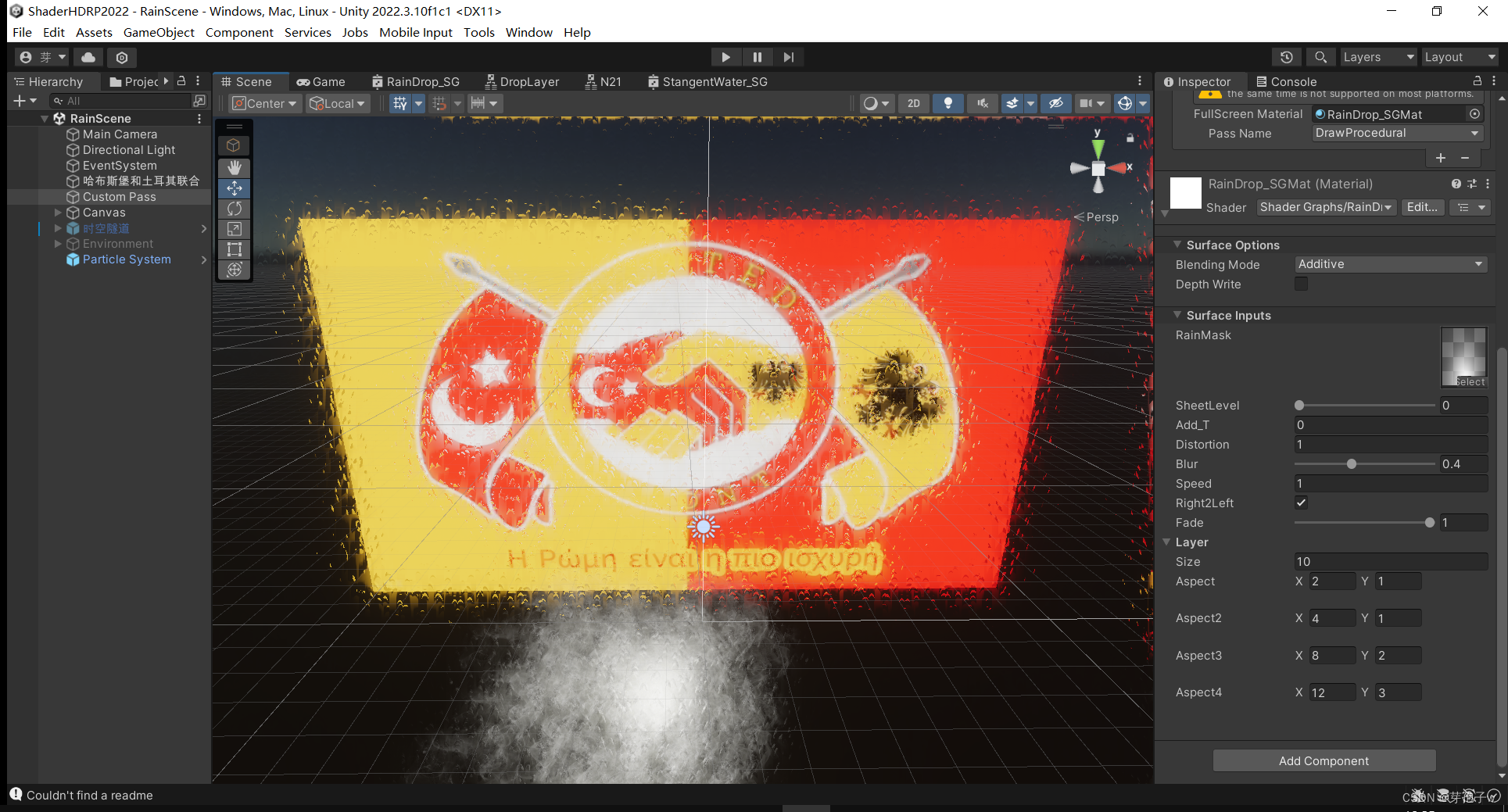
Task: Open the Component menu
Action: click(x=239, y=32)
